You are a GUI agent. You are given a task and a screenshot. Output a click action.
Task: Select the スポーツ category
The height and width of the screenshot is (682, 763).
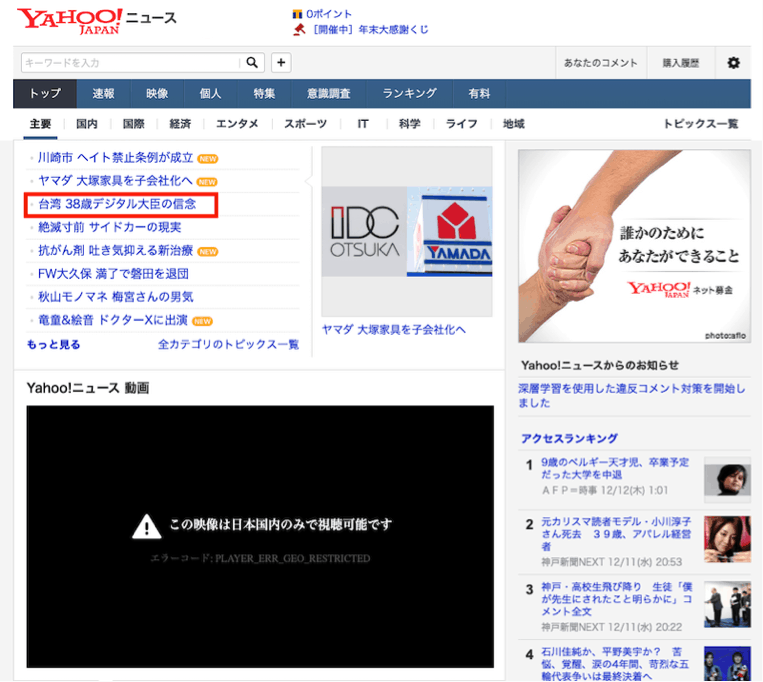click(x=305, y=124)
